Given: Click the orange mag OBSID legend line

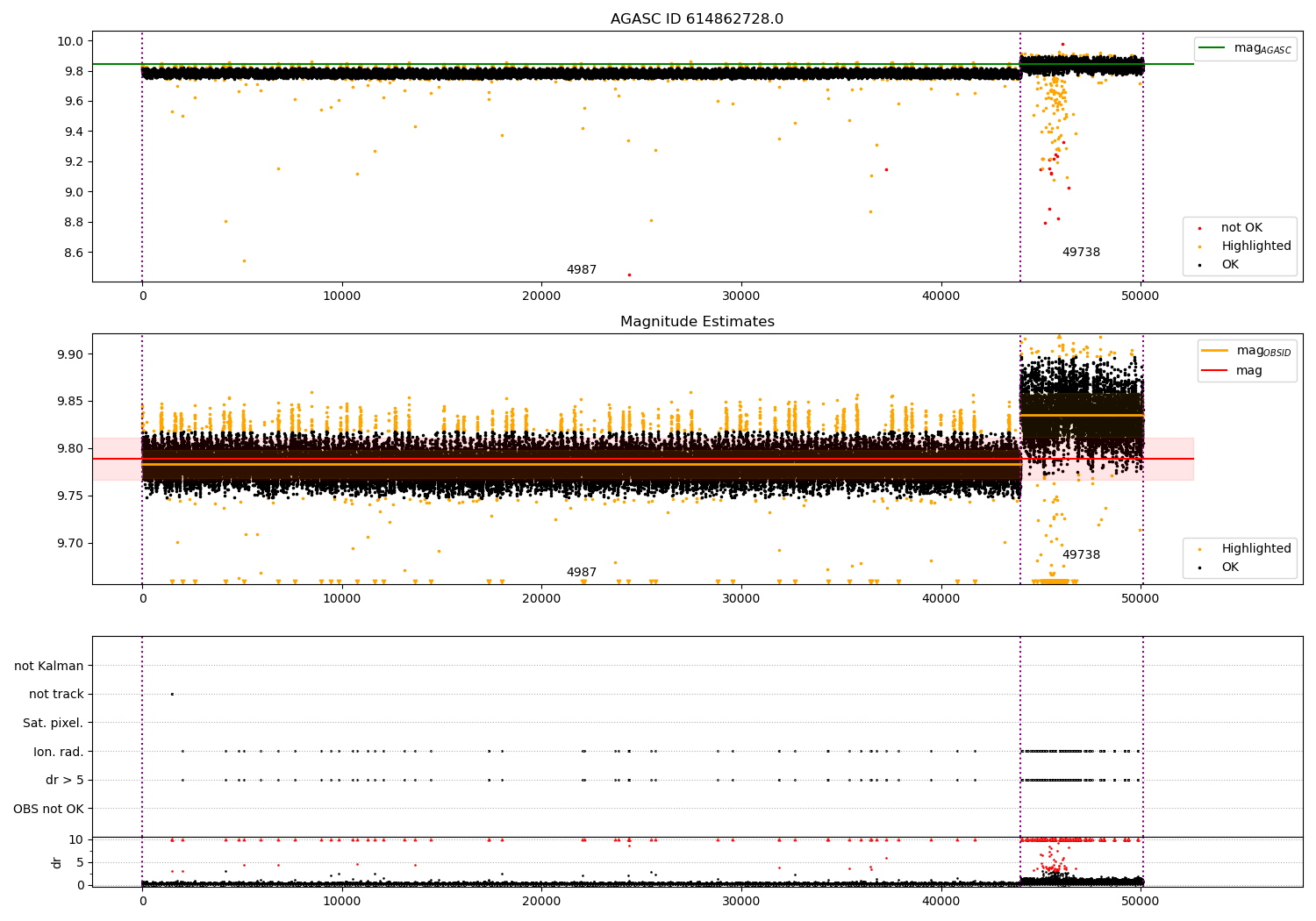Looking at the screenshot, I should coord(1215,351).
